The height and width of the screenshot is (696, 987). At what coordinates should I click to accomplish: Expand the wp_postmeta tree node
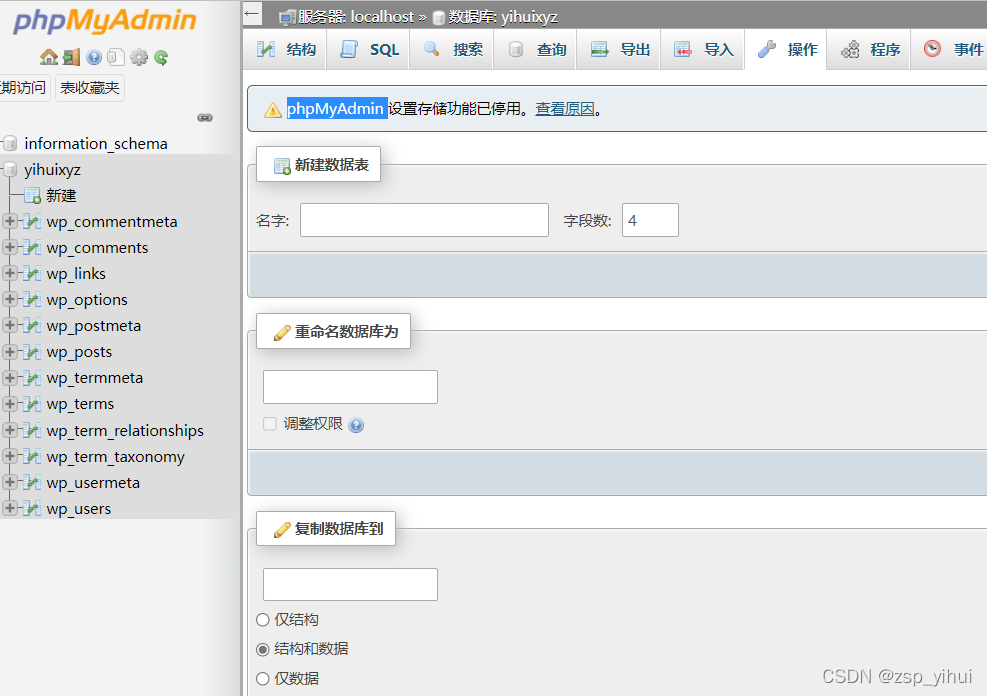click(9, 325)
